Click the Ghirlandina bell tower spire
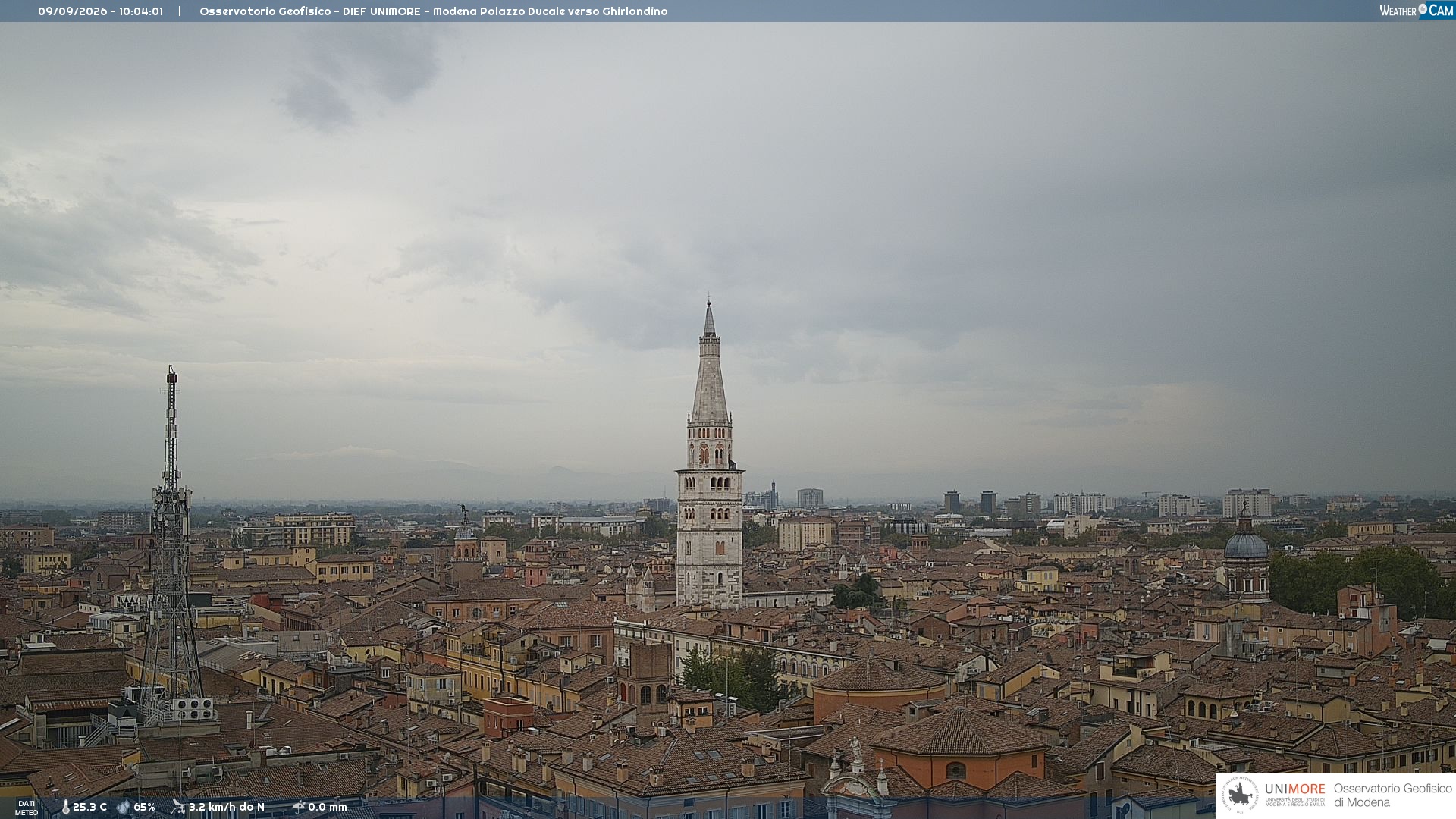This screenshot has height=819, width=1456. pos(710,364)
